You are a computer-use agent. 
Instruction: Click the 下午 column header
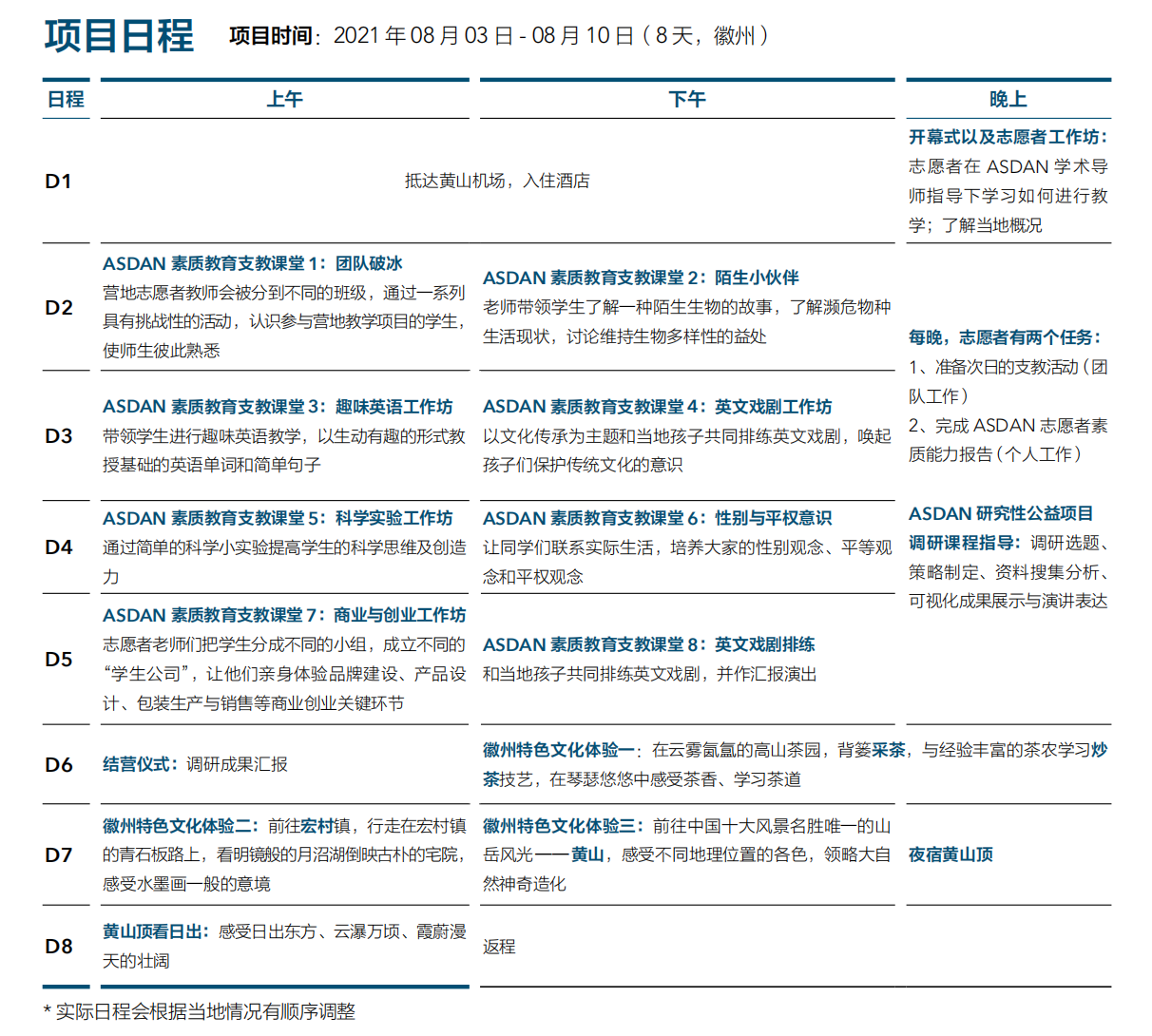(x=686, y=99)
